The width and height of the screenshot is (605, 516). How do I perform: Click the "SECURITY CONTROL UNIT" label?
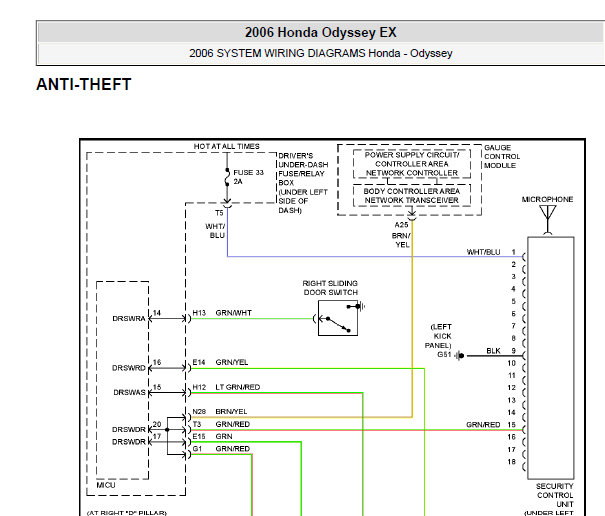point(555,495)
